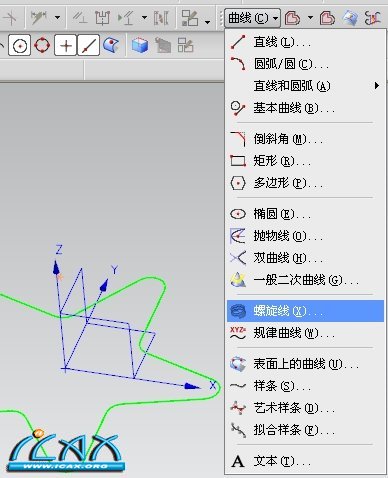Toggle the quadrant point snap button
The height and width of the screenshot is (478, 388).
tap(42, 45)
